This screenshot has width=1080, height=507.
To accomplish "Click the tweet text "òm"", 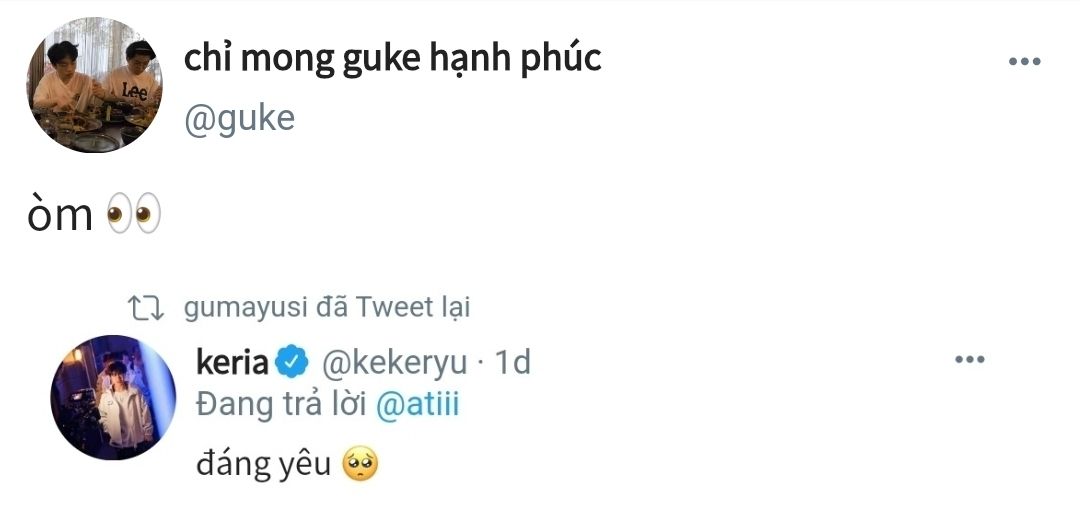I will point(60,215).
